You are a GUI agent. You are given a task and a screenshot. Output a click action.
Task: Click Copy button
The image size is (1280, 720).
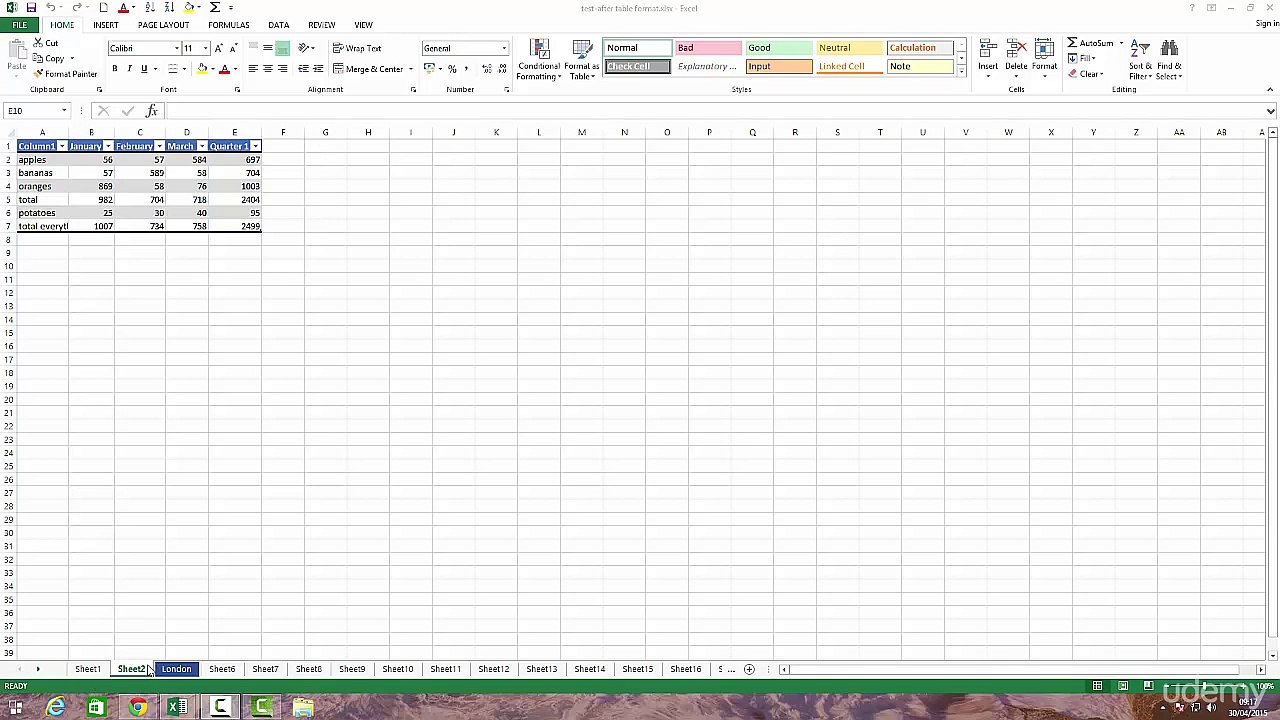point(49,58)
